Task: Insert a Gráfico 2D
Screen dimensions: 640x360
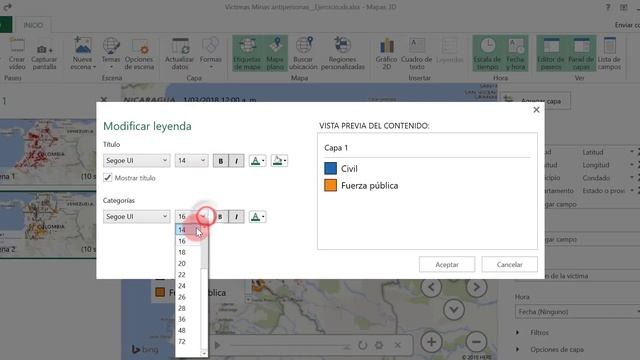Action: point(387,54)
